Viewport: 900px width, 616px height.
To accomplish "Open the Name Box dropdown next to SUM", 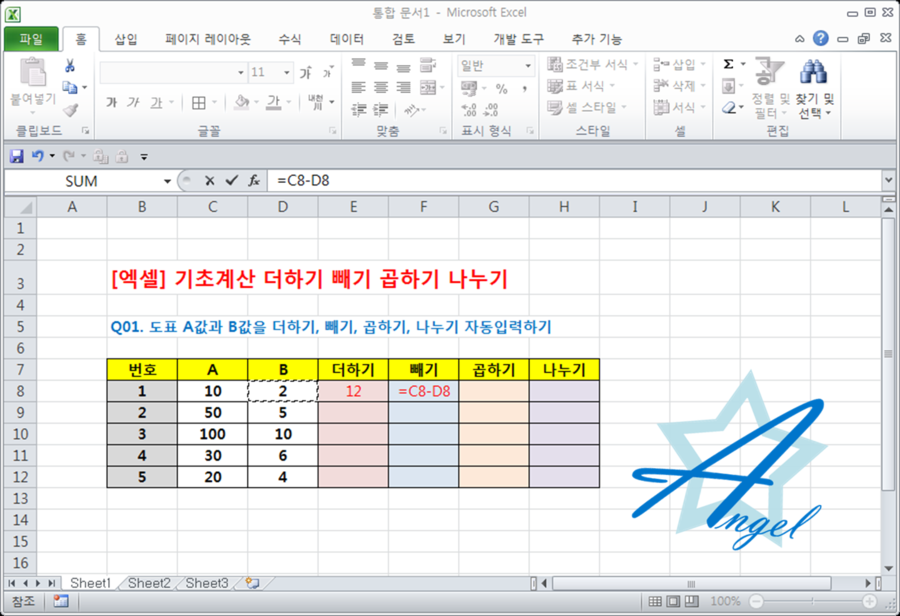I will click(167, 181).
